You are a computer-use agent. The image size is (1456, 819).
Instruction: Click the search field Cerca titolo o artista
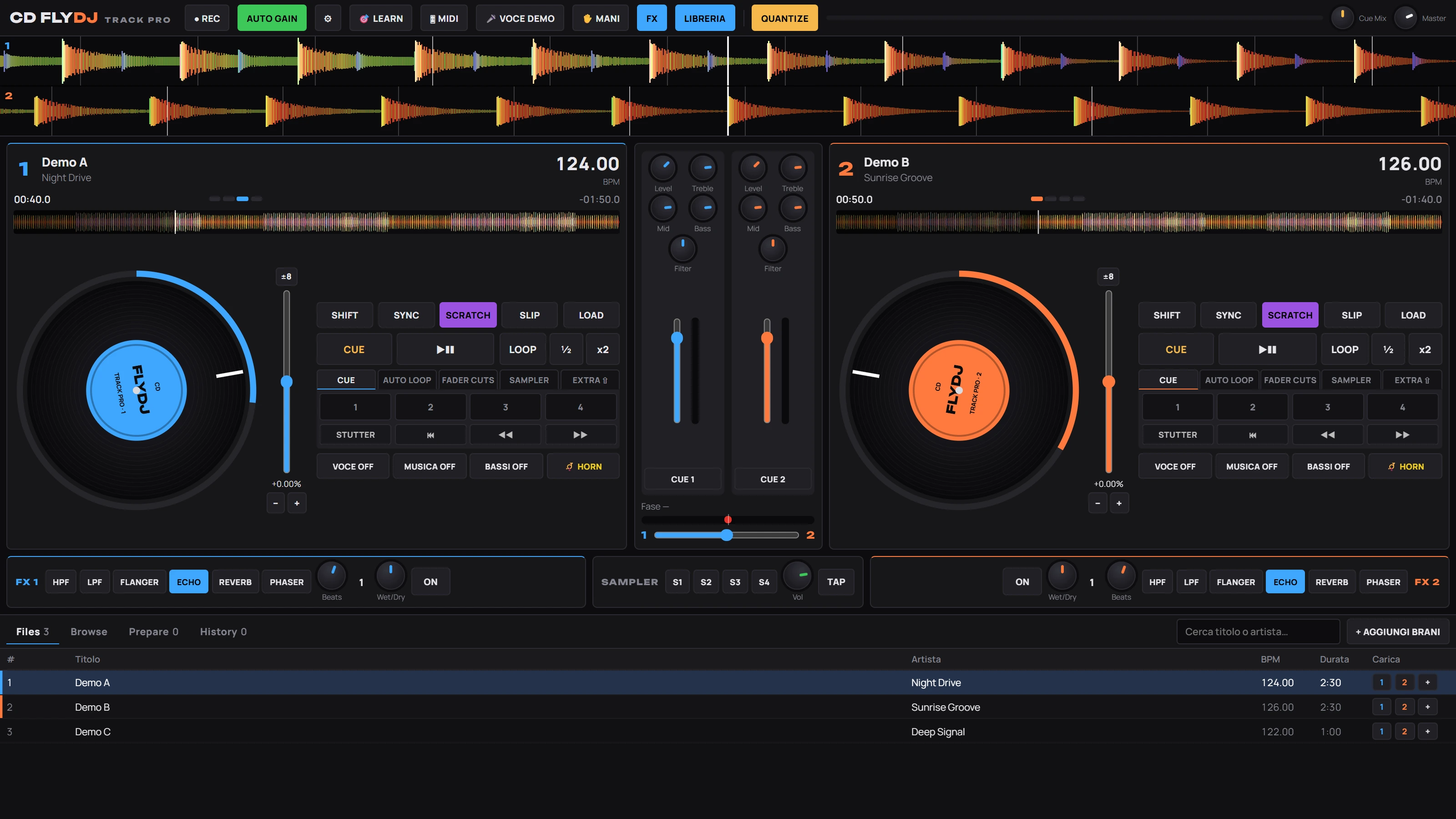[x=1258, y=632]
